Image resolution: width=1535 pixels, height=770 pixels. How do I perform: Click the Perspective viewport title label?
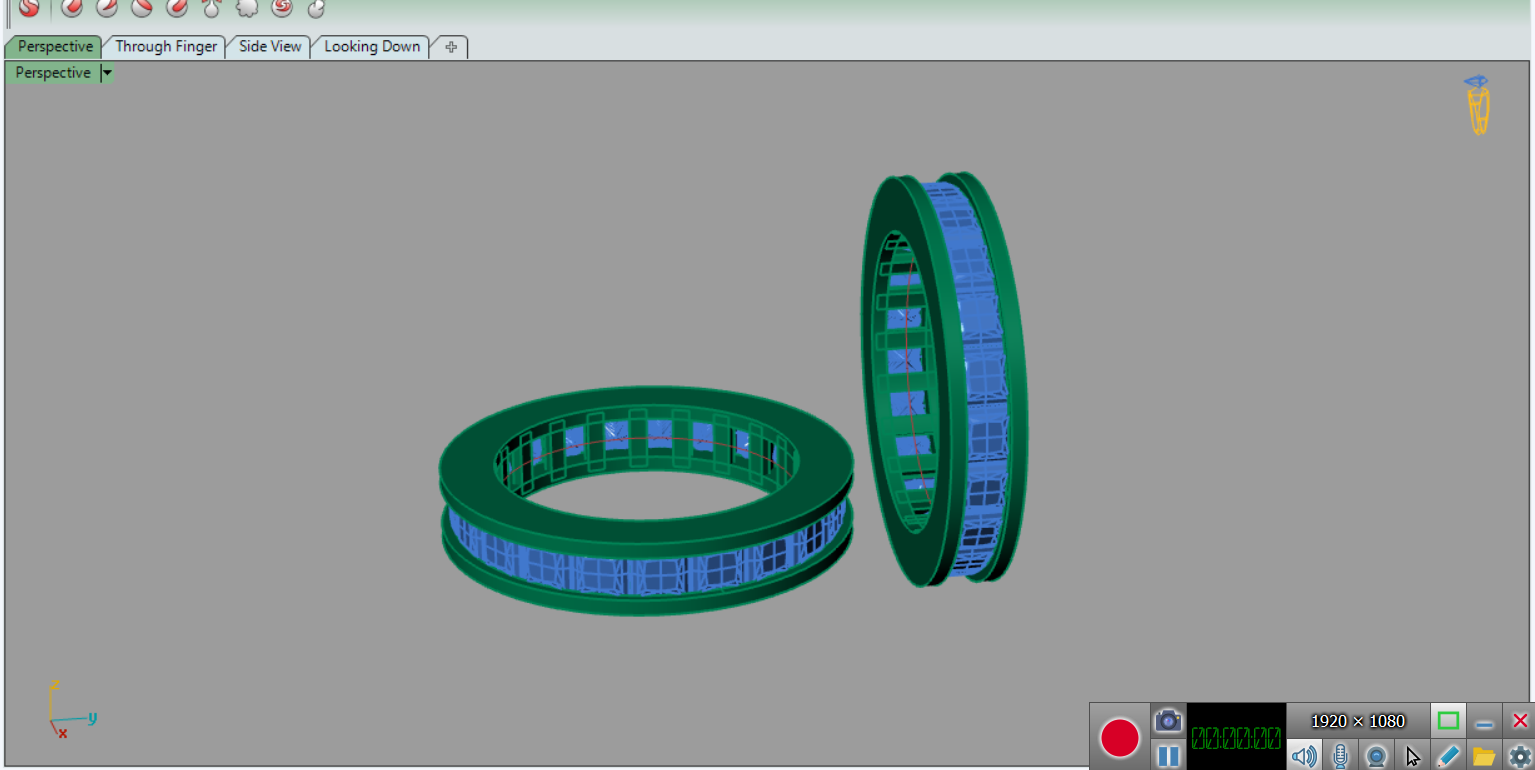click(53, 73)
